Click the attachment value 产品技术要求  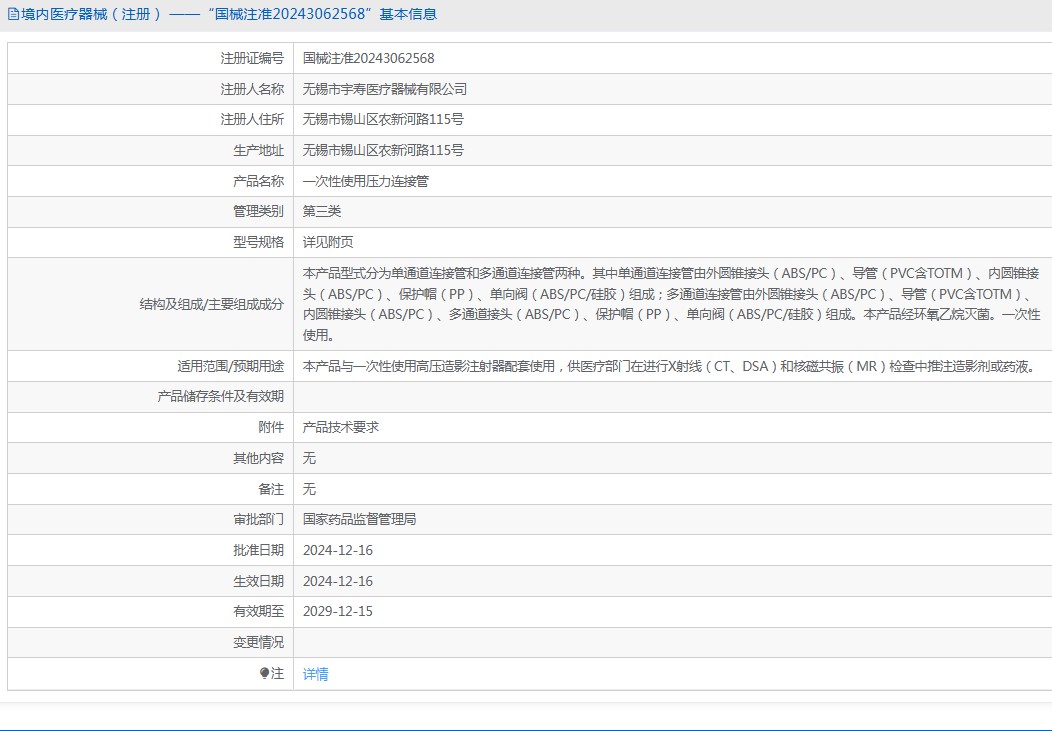coord(340,427)
